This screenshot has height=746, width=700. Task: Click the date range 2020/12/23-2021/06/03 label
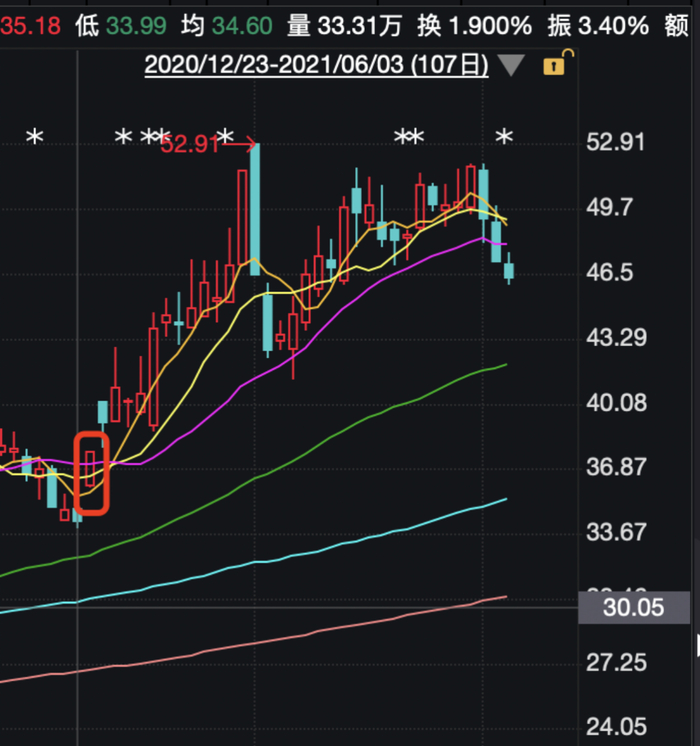pos(316,65)
